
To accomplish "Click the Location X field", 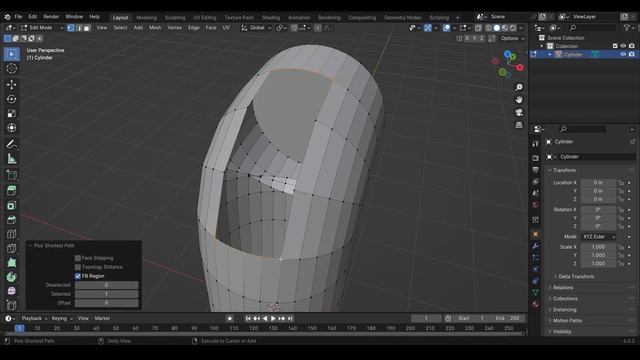I will (x=598, y=182).
